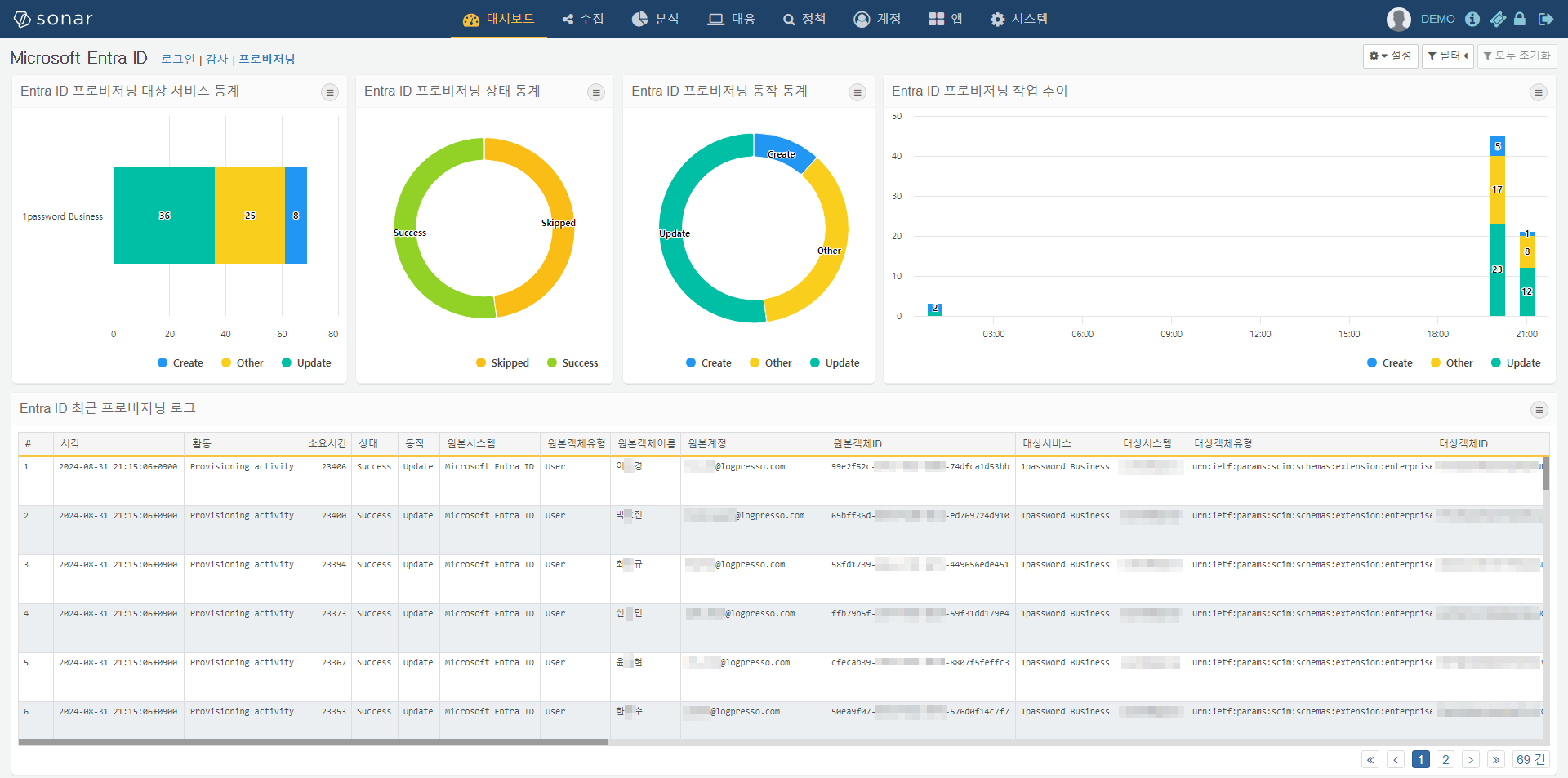Click the blue Create bar segment 8
This screenshot has height=778, width=1568.
(296, 216)
